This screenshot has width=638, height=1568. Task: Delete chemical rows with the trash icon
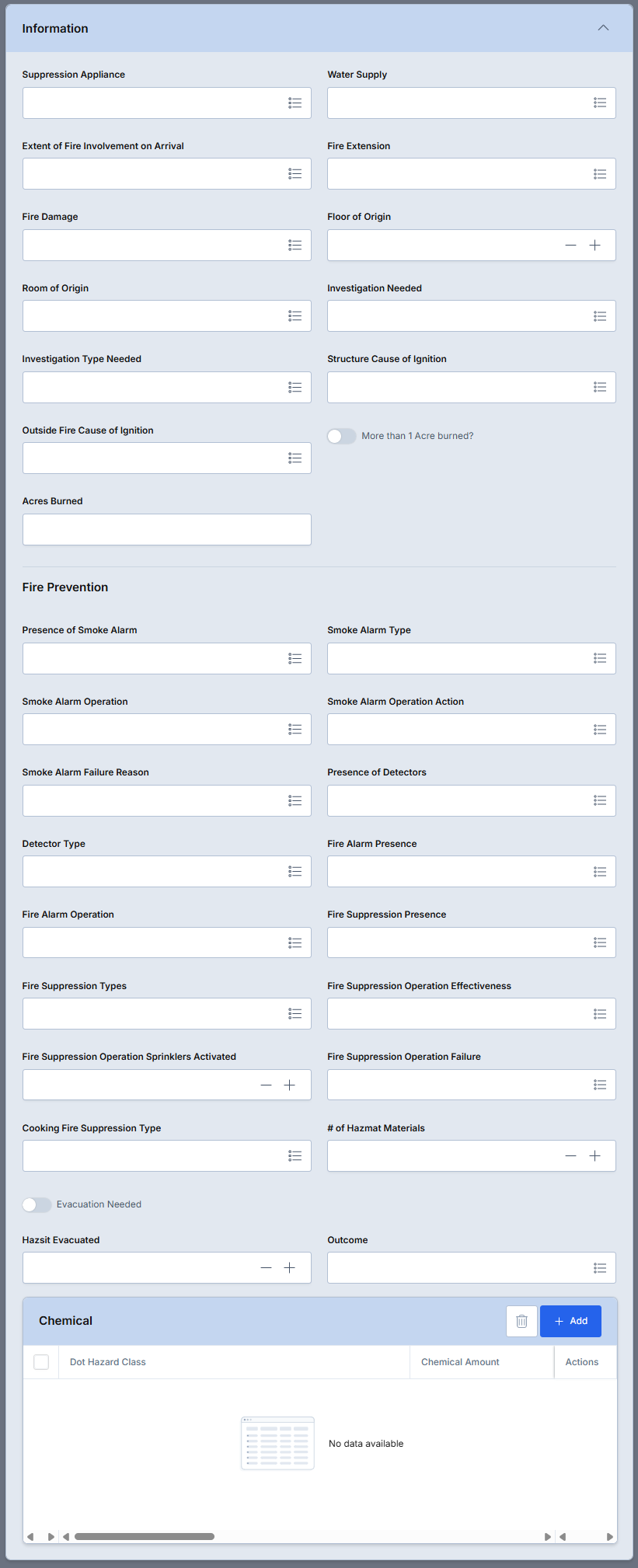(521, 1321)
